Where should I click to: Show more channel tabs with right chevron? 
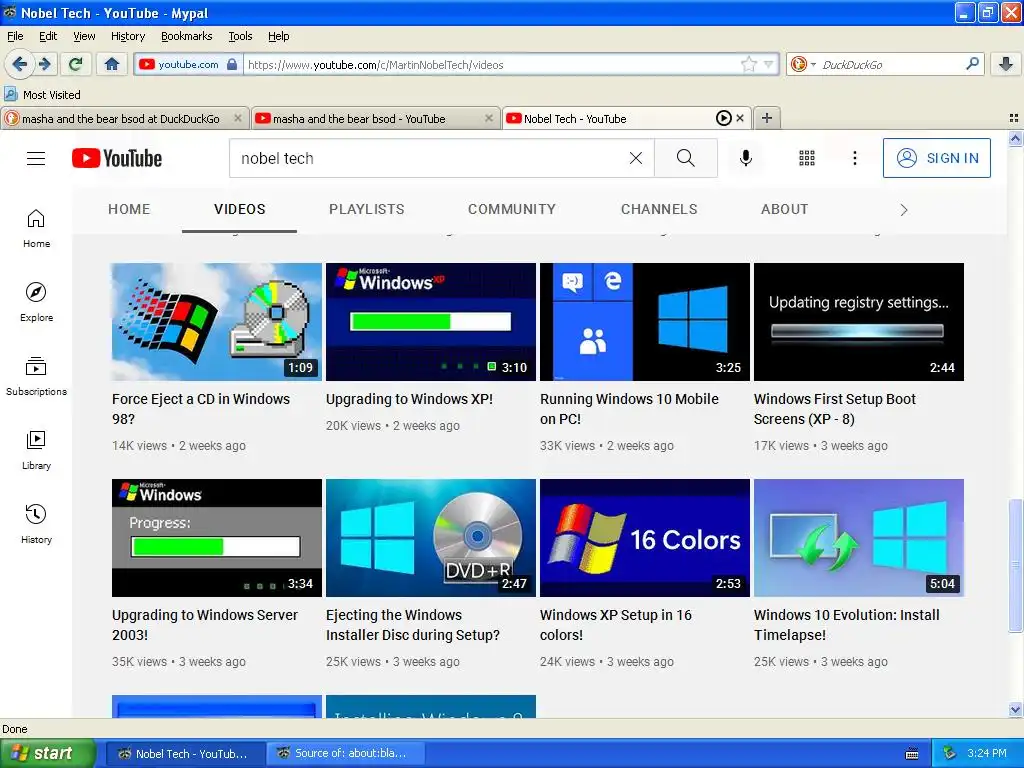[x=904, y=210]
